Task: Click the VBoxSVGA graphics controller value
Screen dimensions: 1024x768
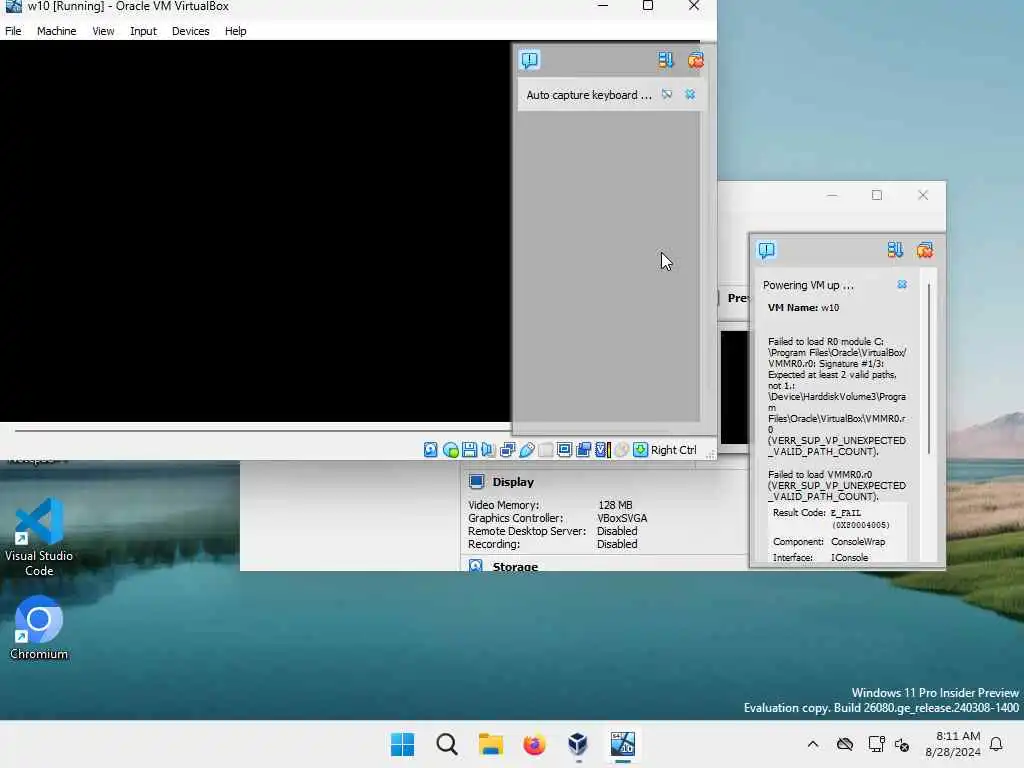Action: click(x=622, y=518)
